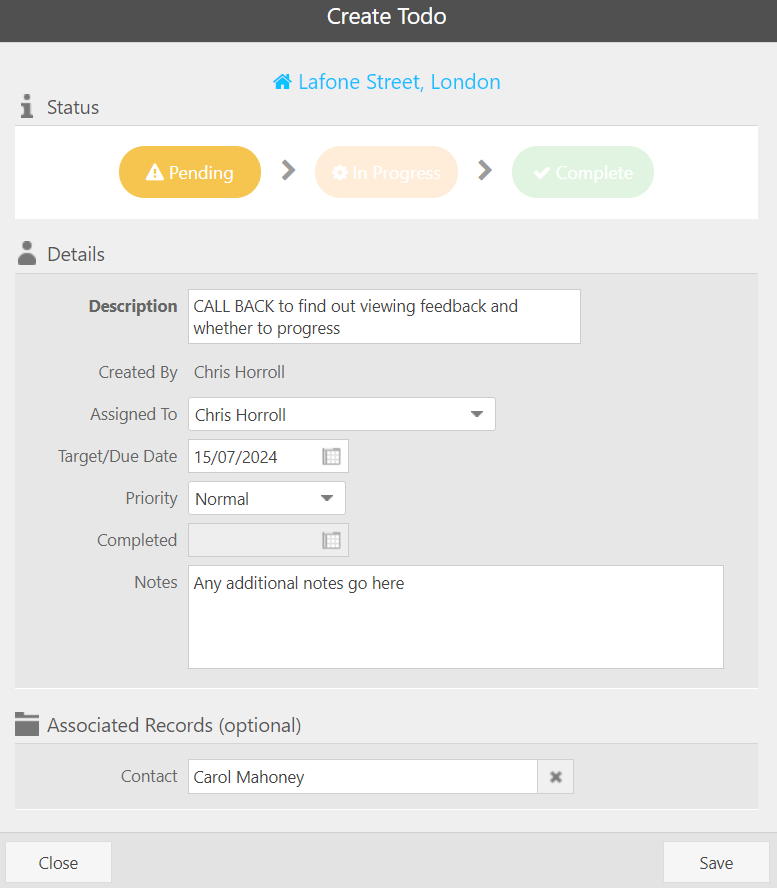The width and height of the screenshot is (777, 888).
Task: Click the Created By value Chris Horroll
Action: tap(240, 372)
